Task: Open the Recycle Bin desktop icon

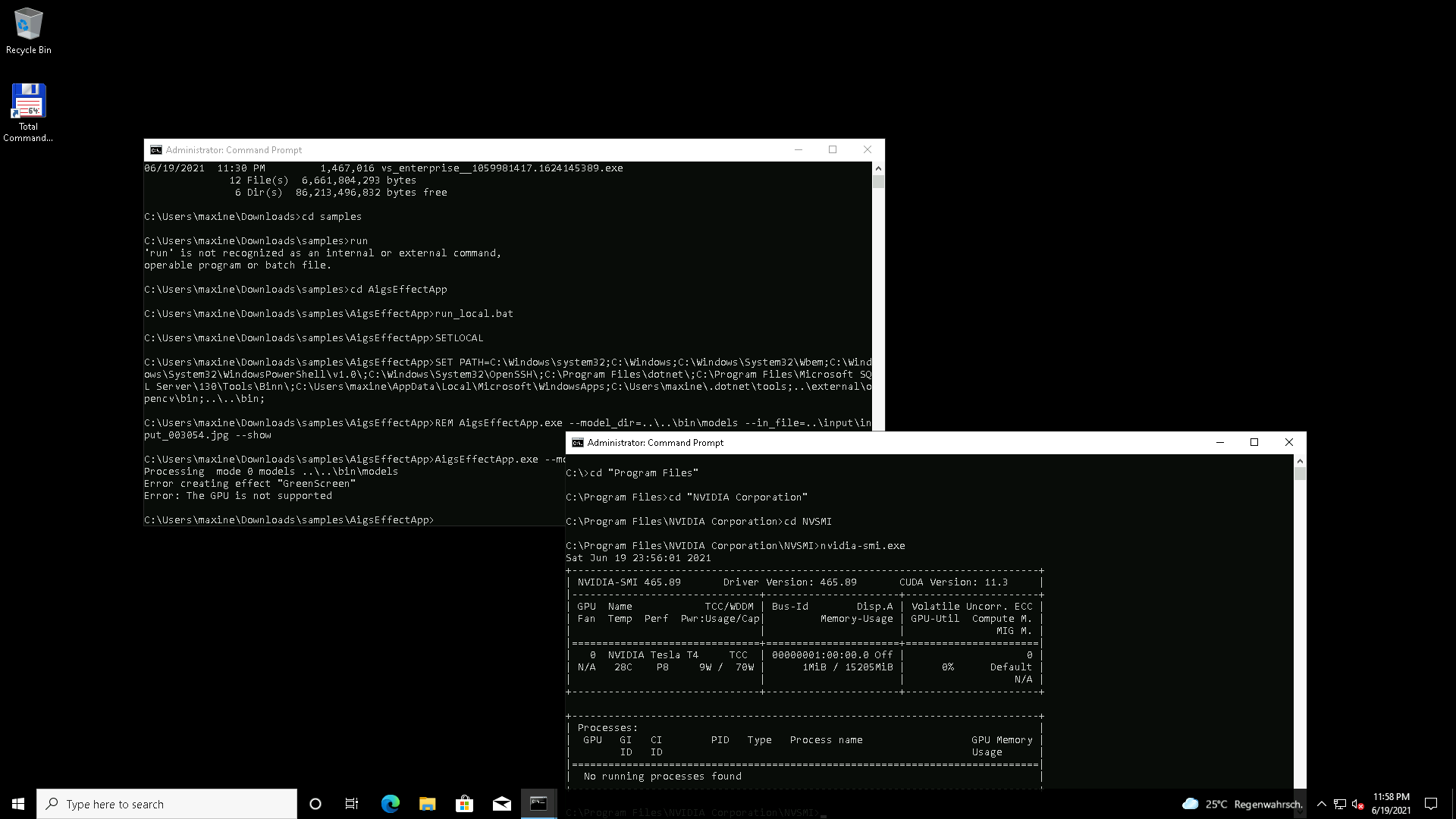Action: pos(28,30)
